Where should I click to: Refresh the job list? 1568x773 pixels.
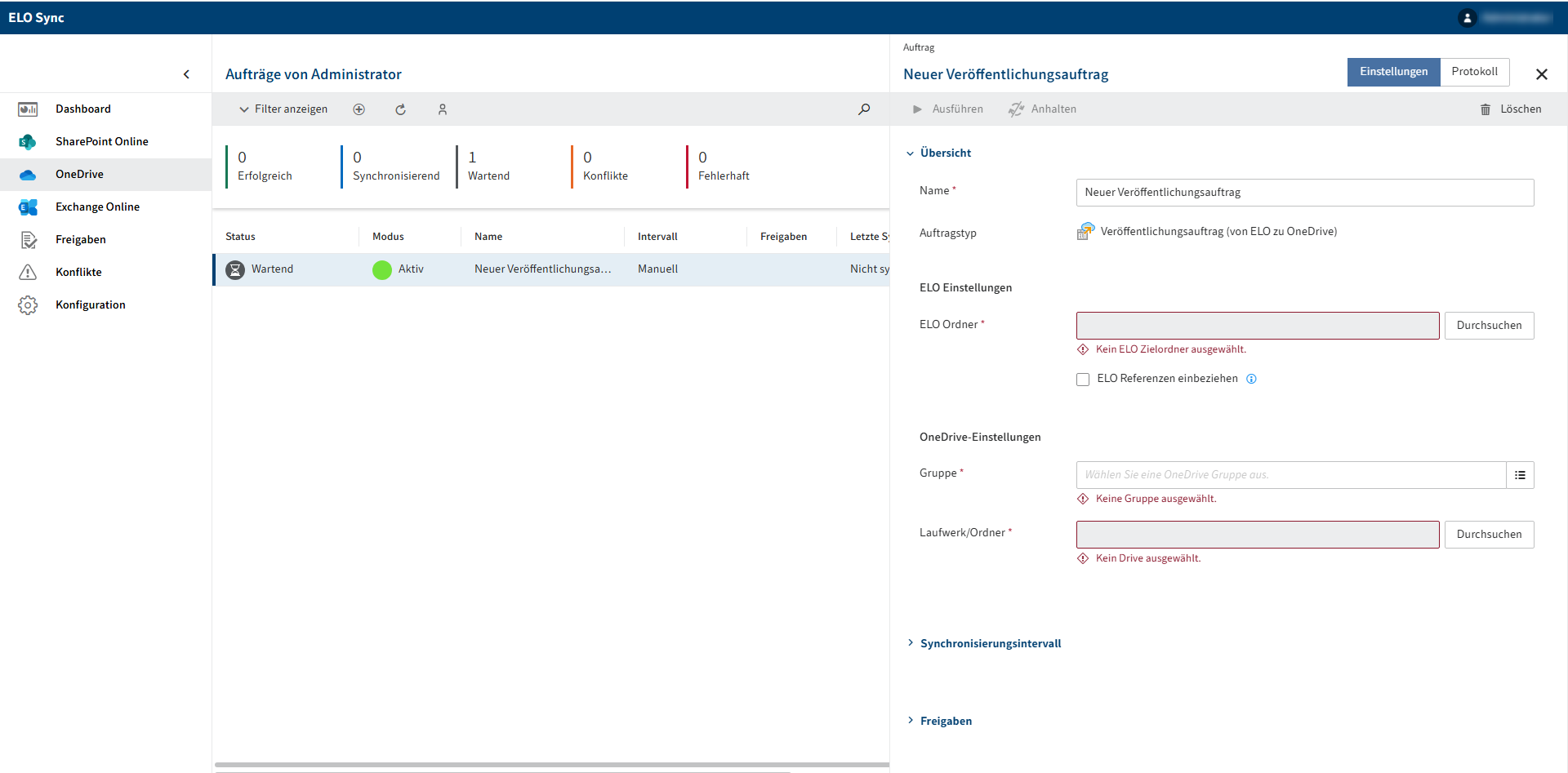click(400, 109)
